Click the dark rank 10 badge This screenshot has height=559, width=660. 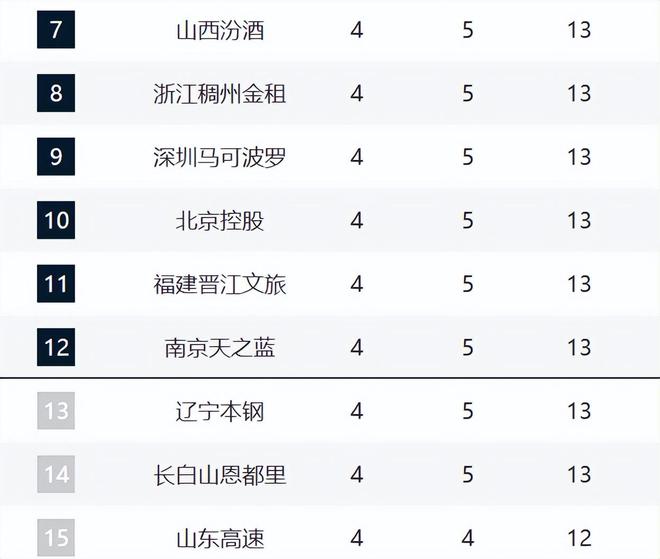point(56,220)
